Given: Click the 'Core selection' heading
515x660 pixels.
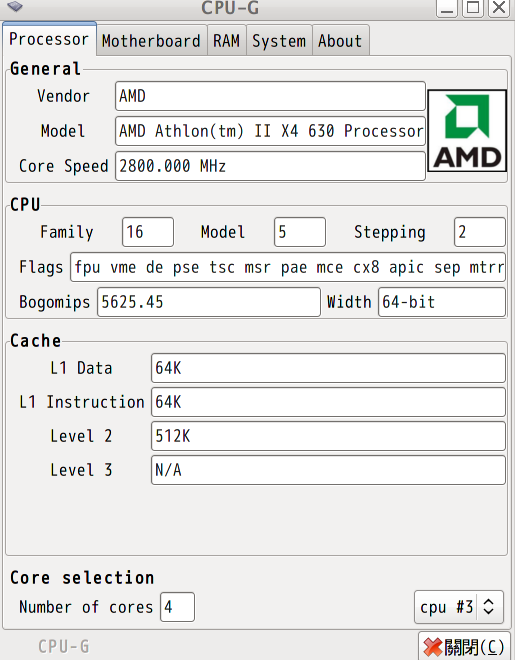Looking at the screenshot, I should [x=82, y=578].
